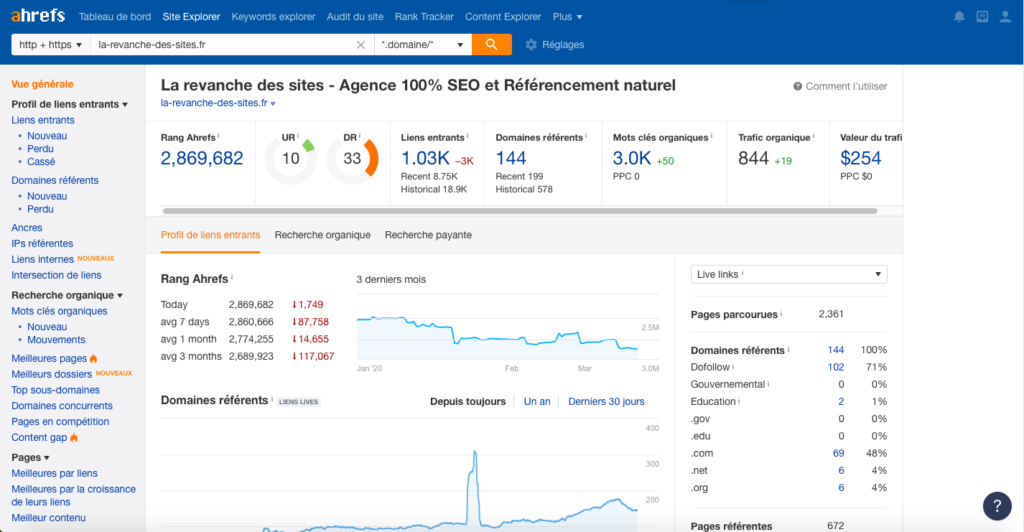Screen dimensions: 1024x532
Task: Open Mouvements in sidebar
Action: 56,340
